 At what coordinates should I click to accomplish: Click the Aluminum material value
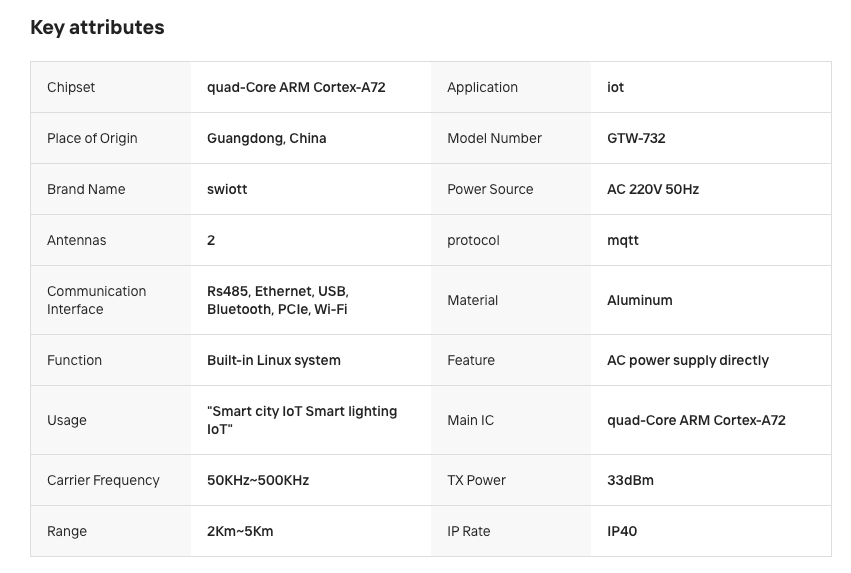(x=640, y=300)
